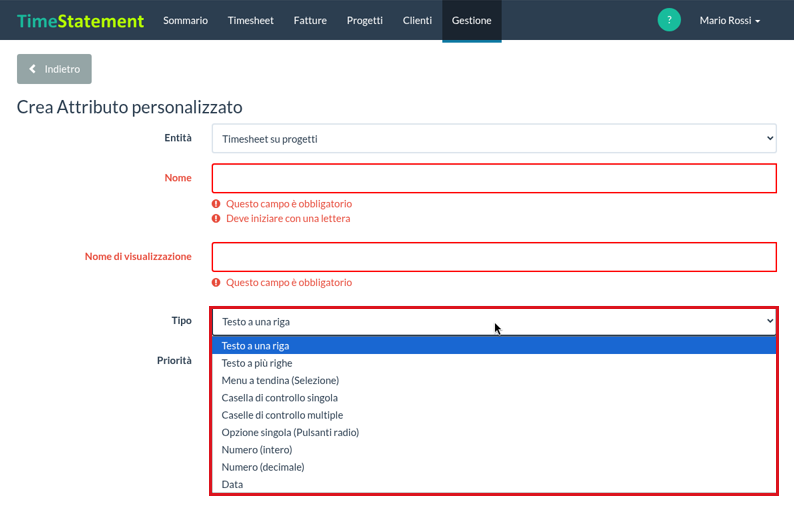Screen dimensions: 794x505
Task: Select the Data type option
Action: (494, 484)
